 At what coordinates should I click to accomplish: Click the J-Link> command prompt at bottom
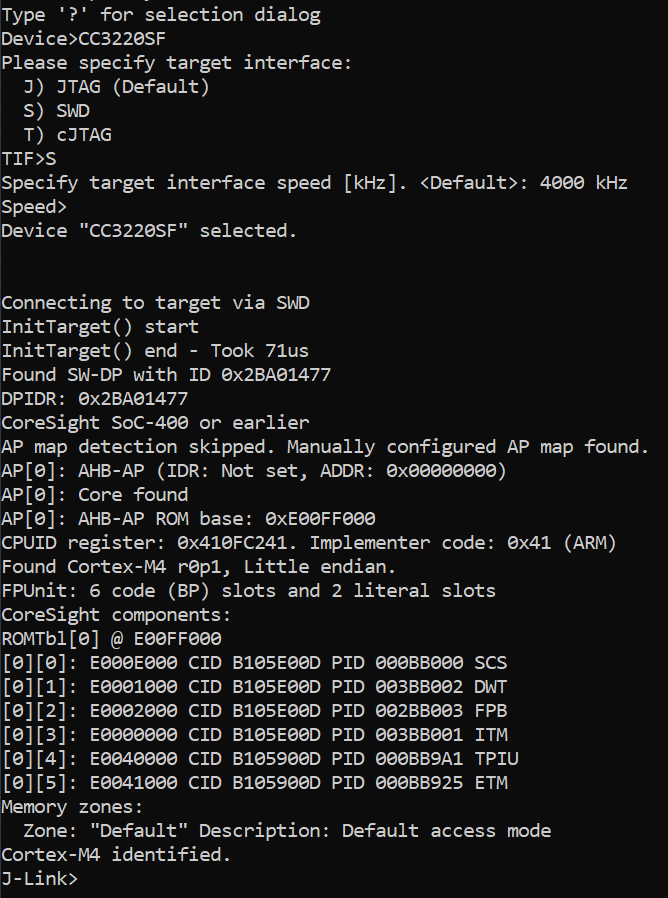[40, 879]
